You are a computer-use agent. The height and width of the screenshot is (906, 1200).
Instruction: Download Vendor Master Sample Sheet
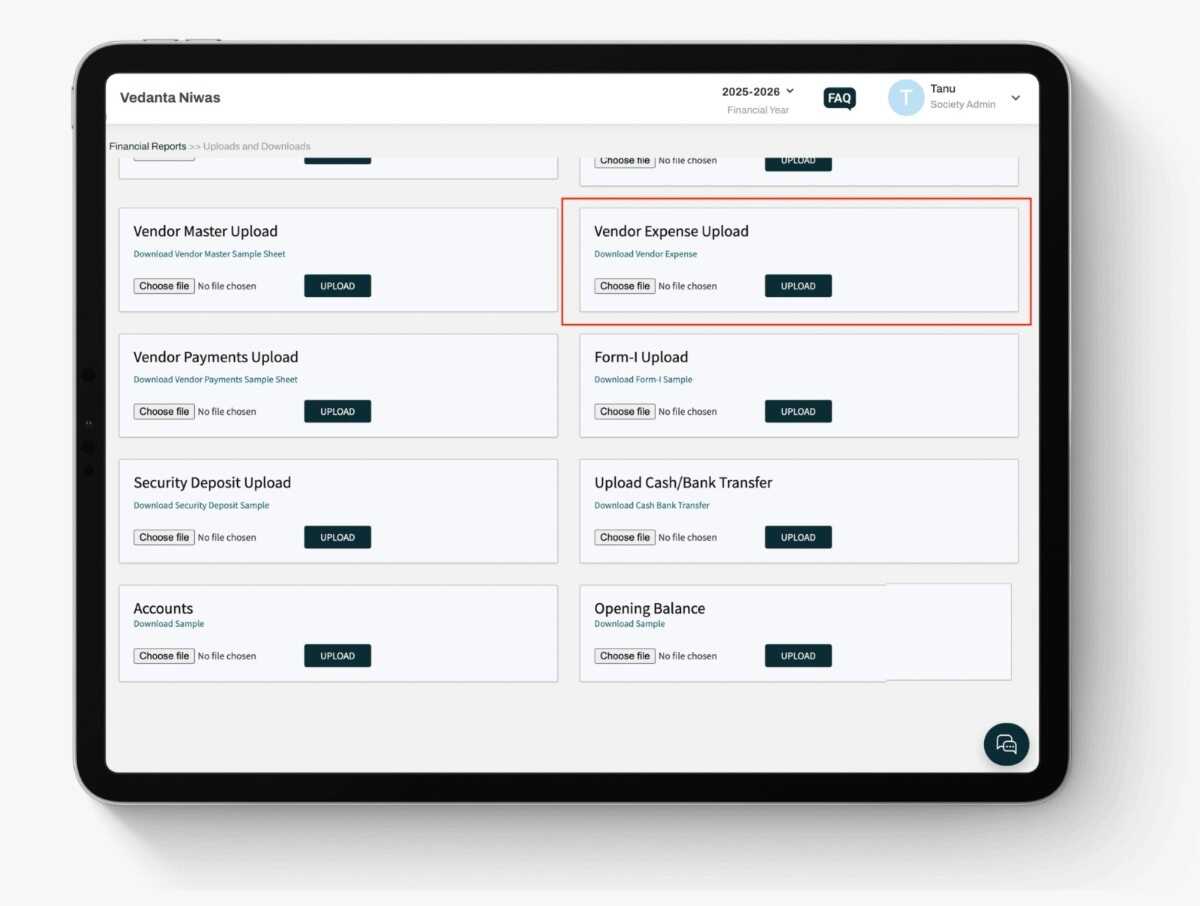[x=210, y=254]
